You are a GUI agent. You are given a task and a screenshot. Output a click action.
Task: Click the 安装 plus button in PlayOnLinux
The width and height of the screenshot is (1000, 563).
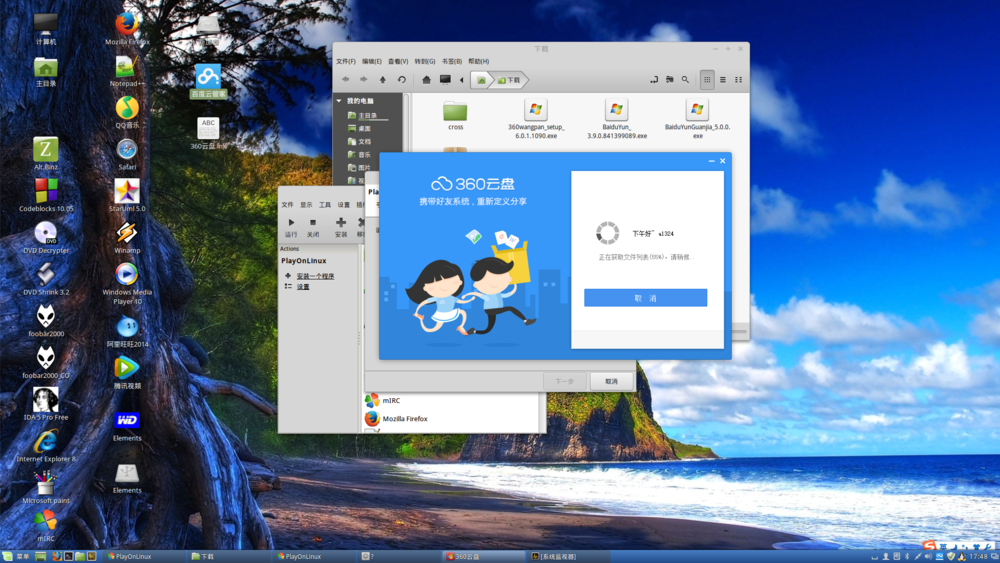(341, 227)
